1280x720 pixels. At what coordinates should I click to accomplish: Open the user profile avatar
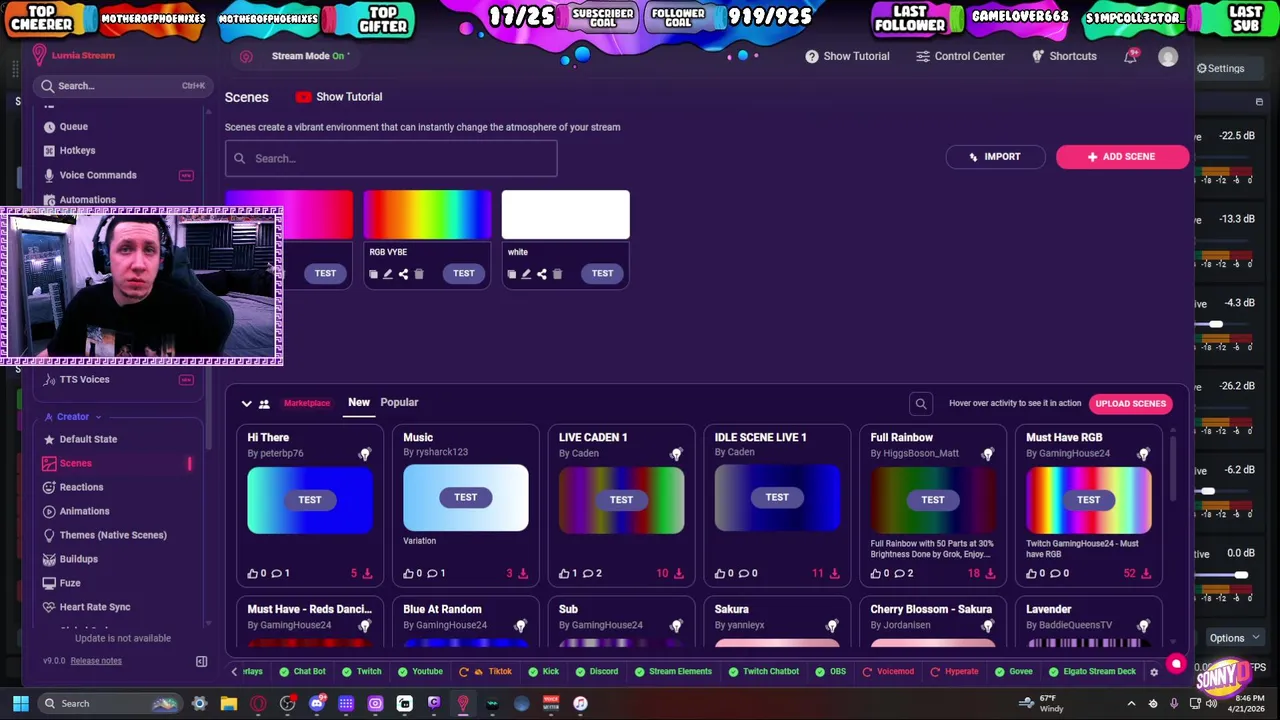pos(1168,57)
